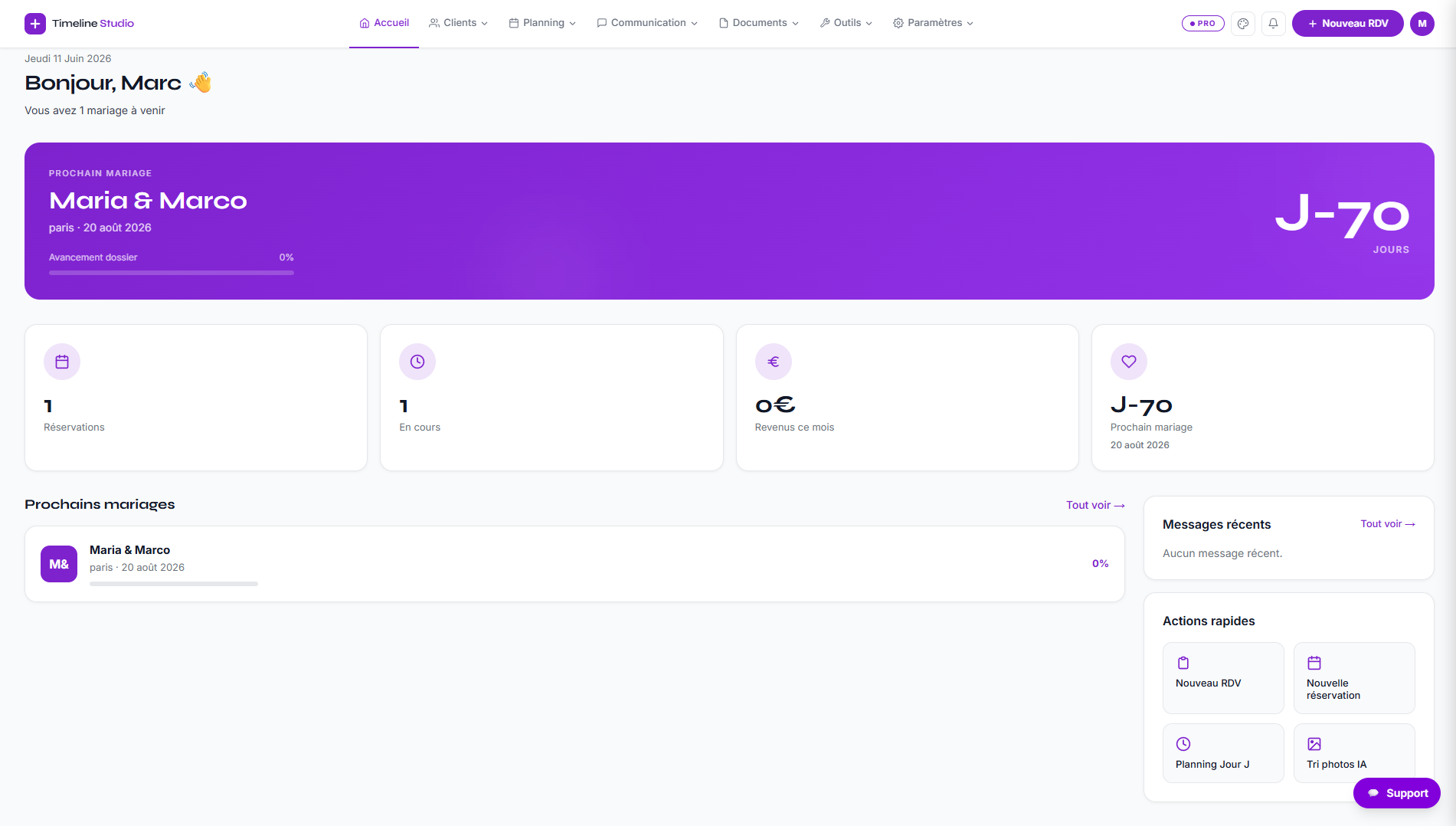1456x826 pixels.
Task: Click the calendar icon in Nouvelle réservation
Action: (1314, 663)
